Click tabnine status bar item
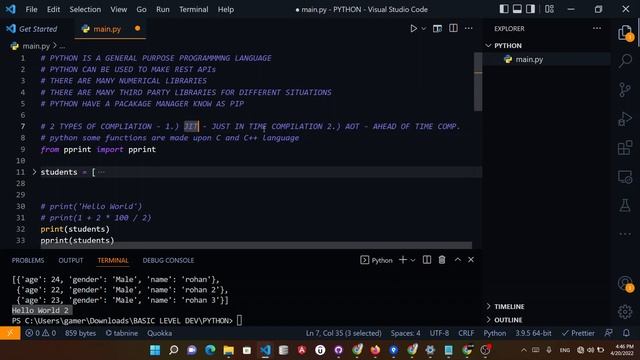The height and width of the screenshot is (360, 640). click(x=122, y=333)
